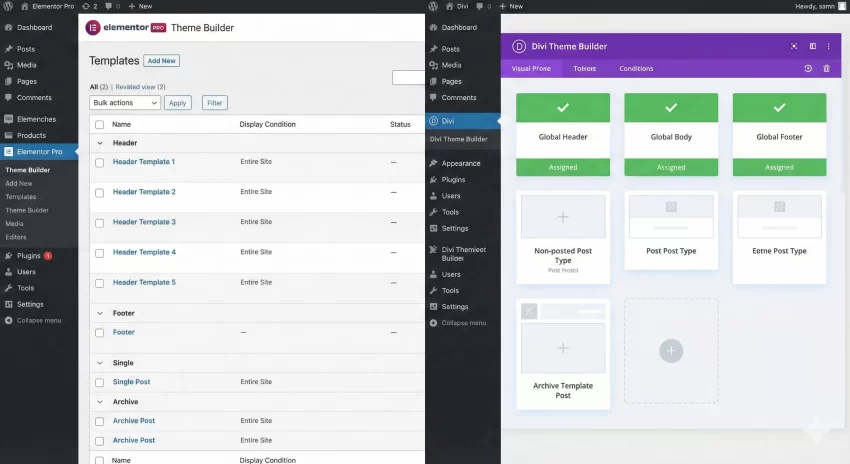
Task: Click the comments bubble icon in left admin bar
Action: click(108, 7)
